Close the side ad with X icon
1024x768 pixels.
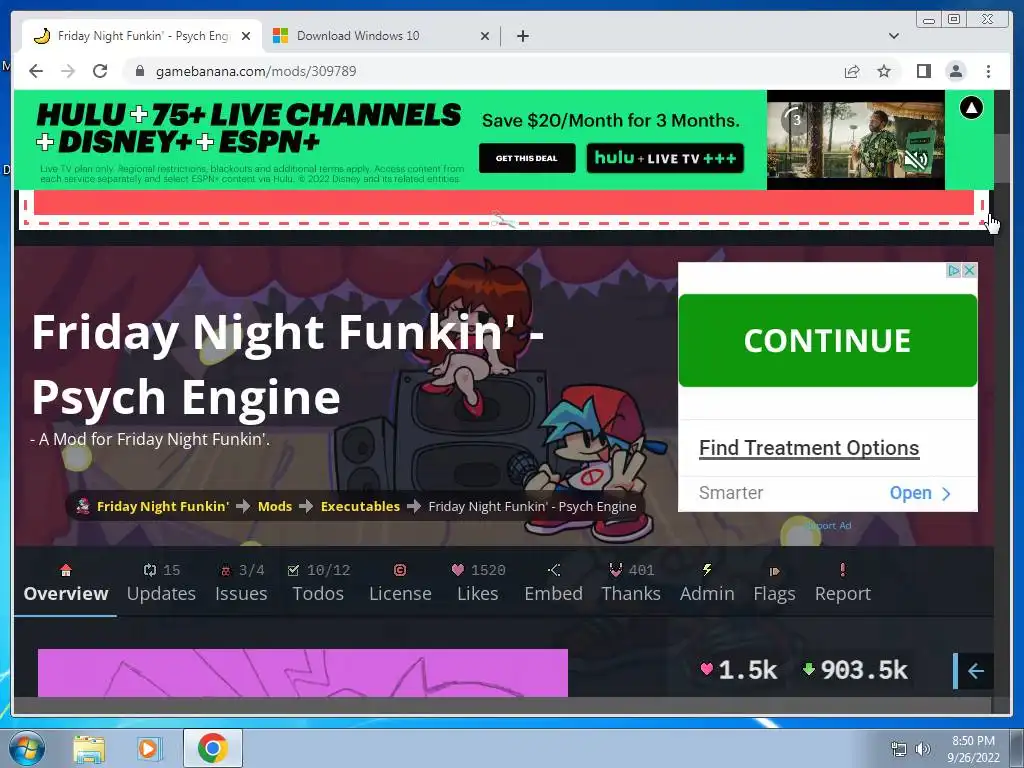pos(970,270)
